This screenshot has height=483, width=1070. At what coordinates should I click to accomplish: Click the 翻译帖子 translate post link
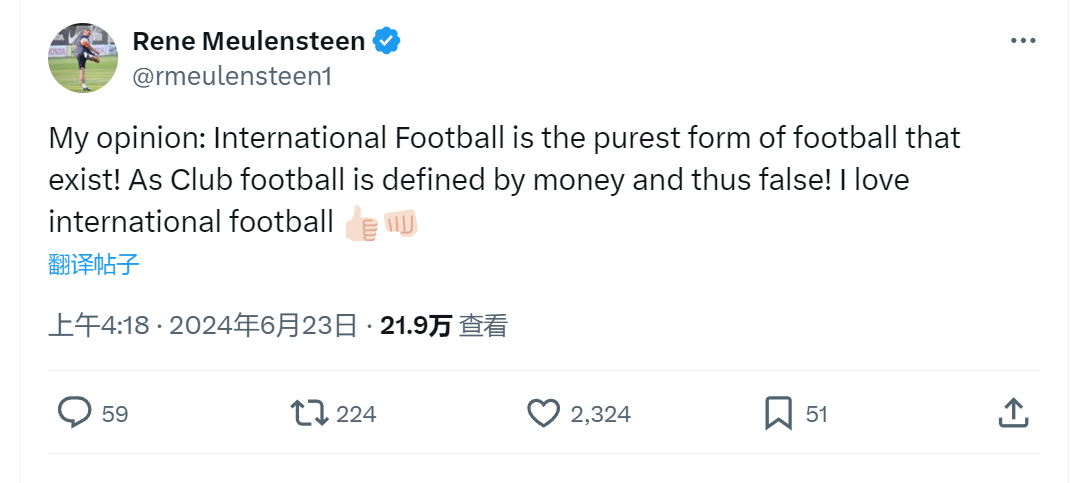point(93,265)
